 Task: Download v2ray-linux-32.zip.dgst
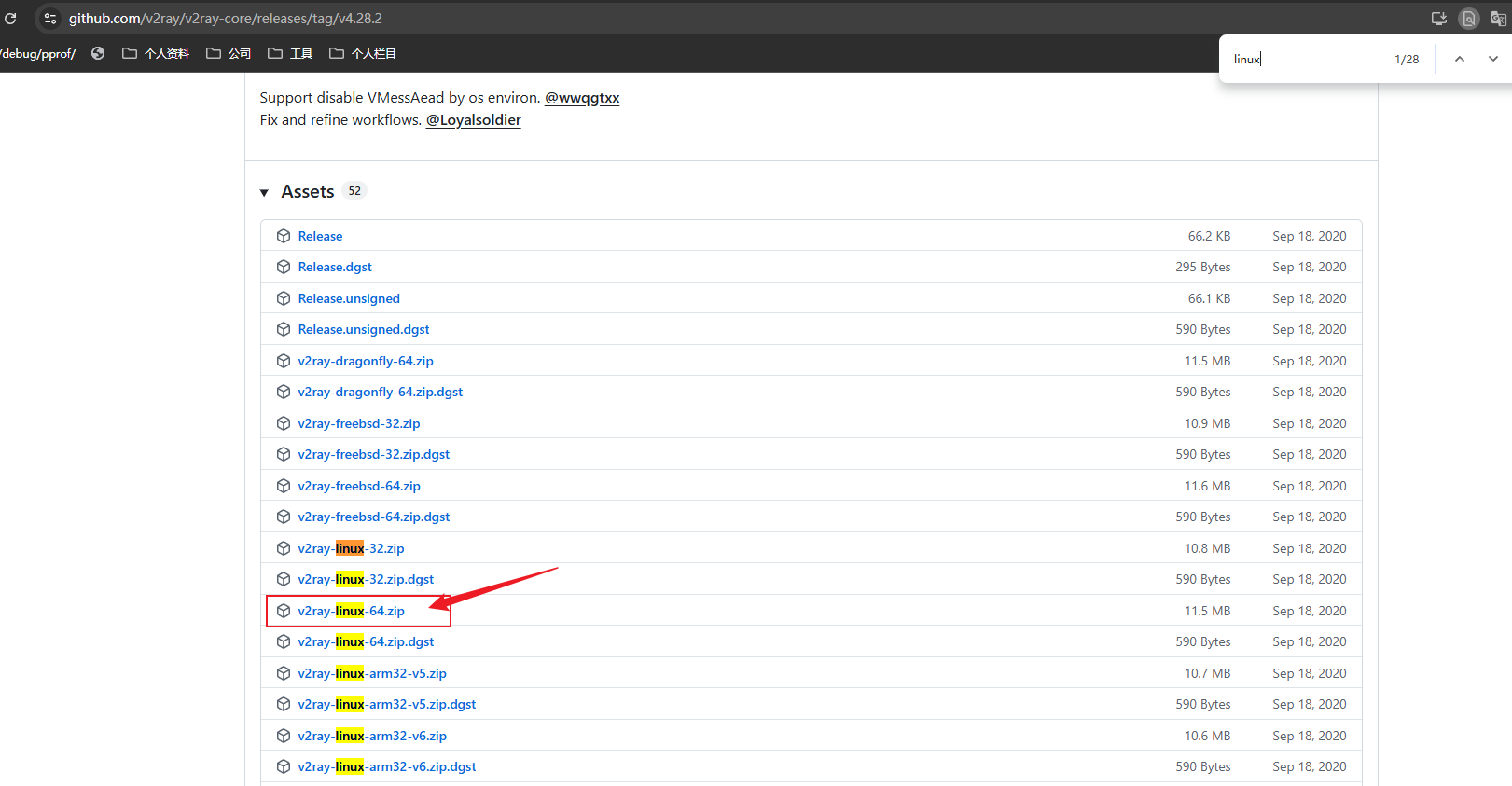coord(366,579)
